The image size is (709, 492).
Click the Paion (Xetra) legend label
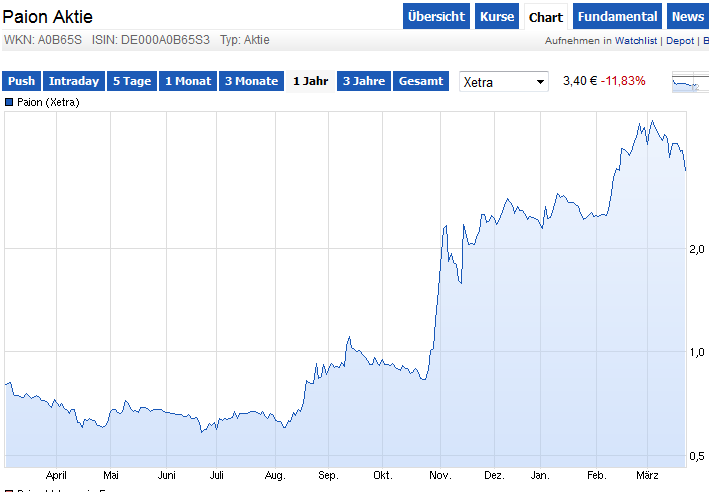48,102
